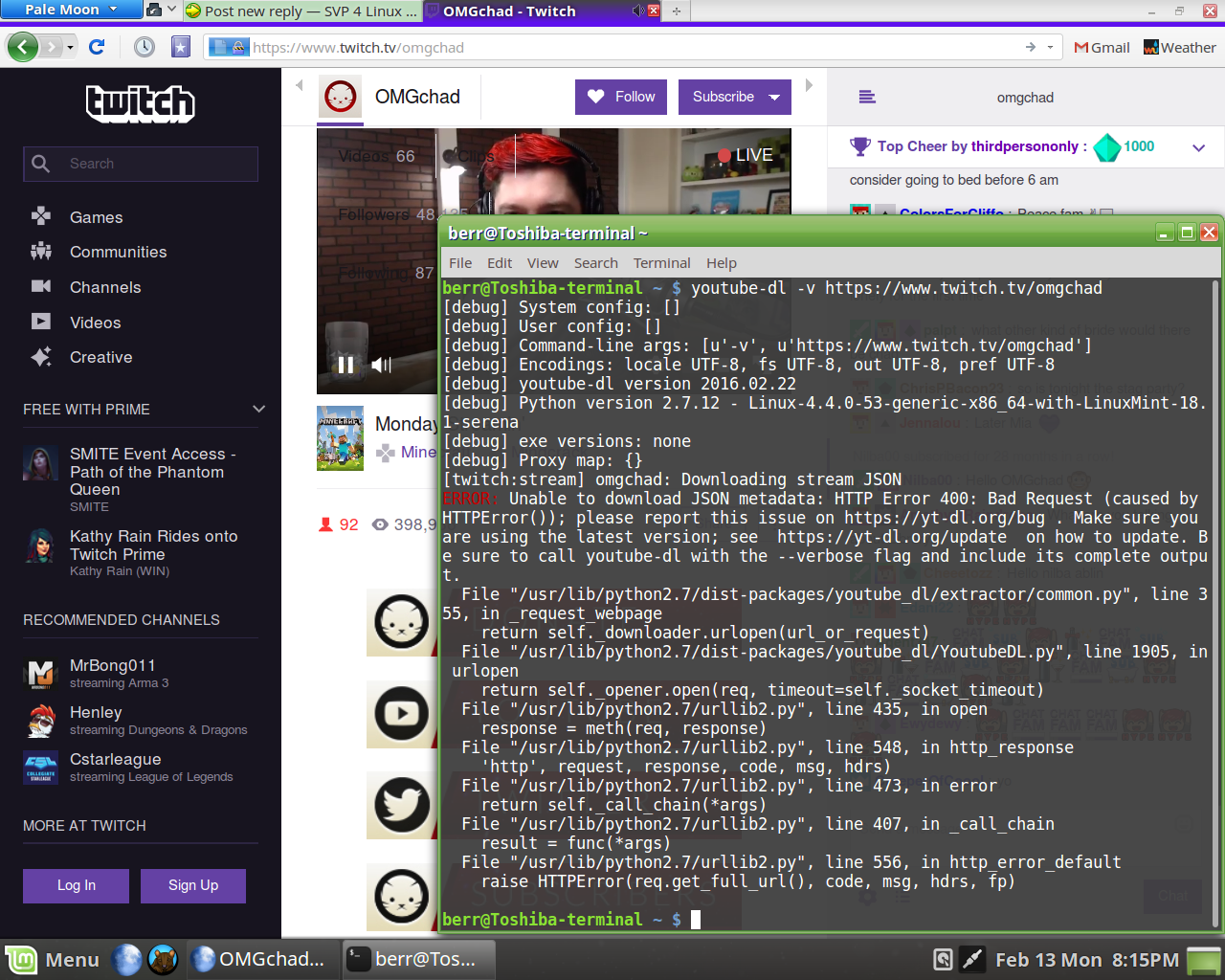Image resolution: width=1225 pixels, height=980 pixels.
Task: Go to Communities section
Action: pos(118,252)
